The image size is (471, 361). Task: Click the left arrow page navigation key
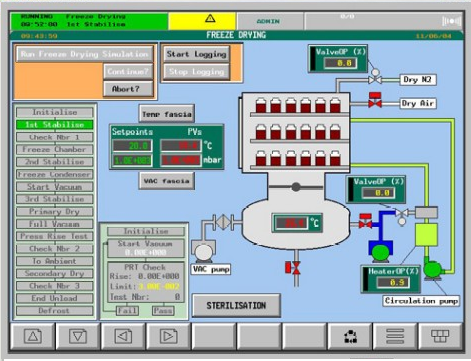pyautogui.click(x=123, y=336)
